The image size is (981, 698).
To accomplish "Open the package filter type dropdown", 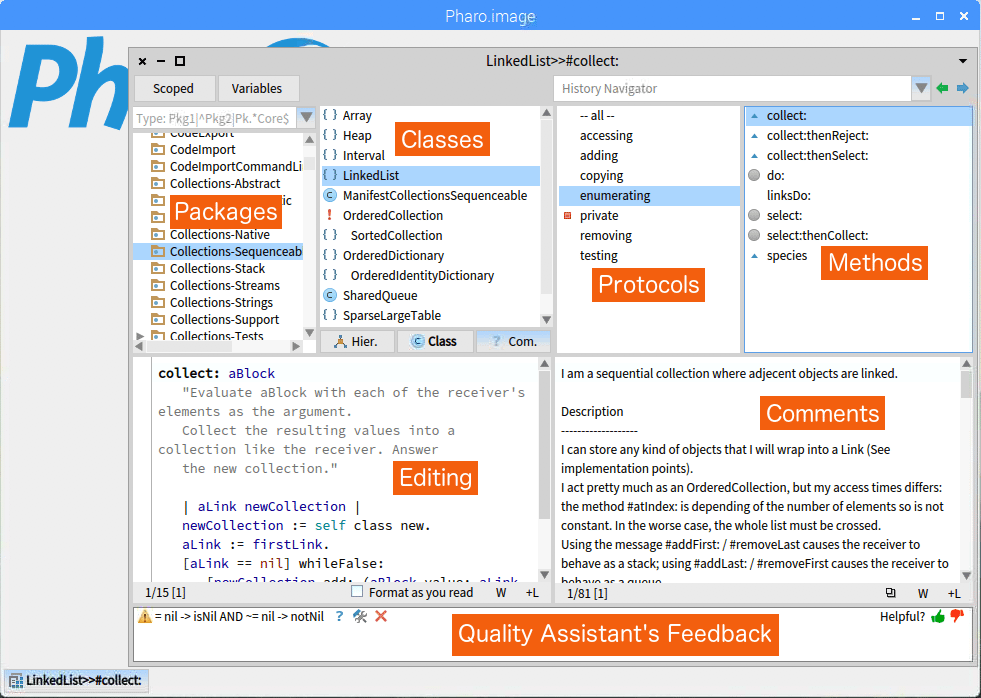I will [x=307, y=118].
